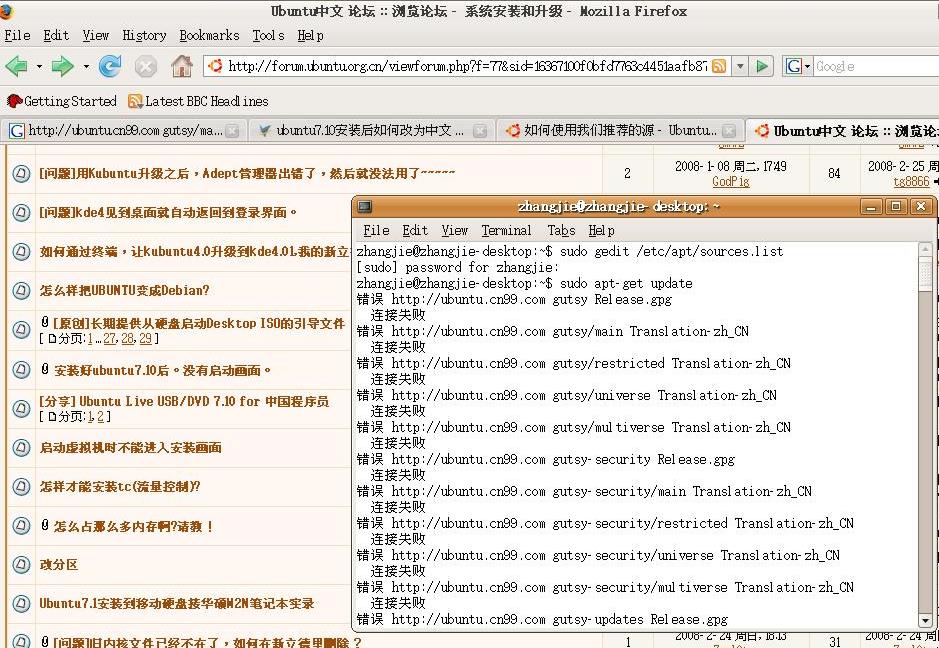Click topic icon beside the kde4 login thread
The width and height of the screenshot is (939, 648).
21,213
